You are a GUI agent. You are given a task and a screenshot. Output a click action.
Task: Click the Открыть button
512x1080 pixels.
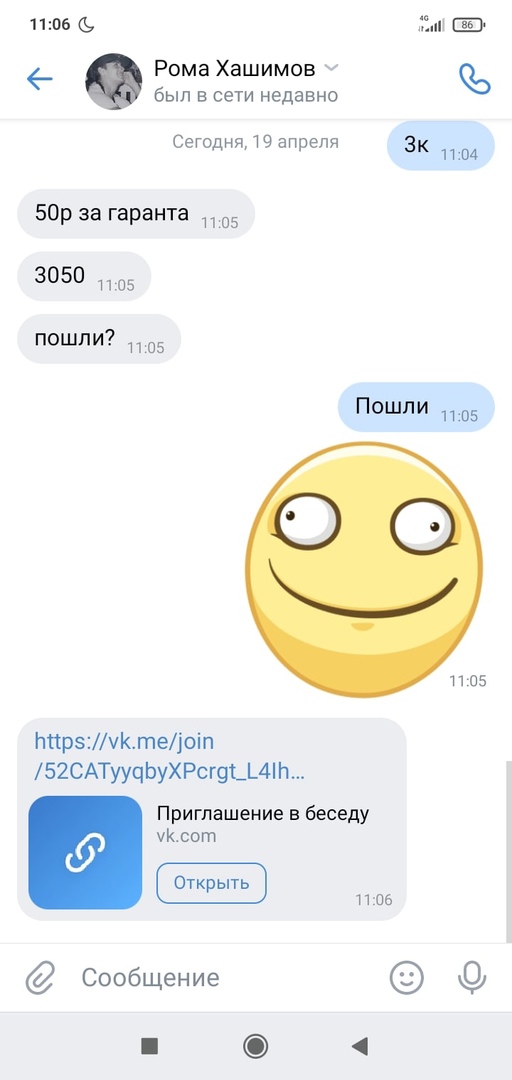pyautogui.click(x=211, y=883)
